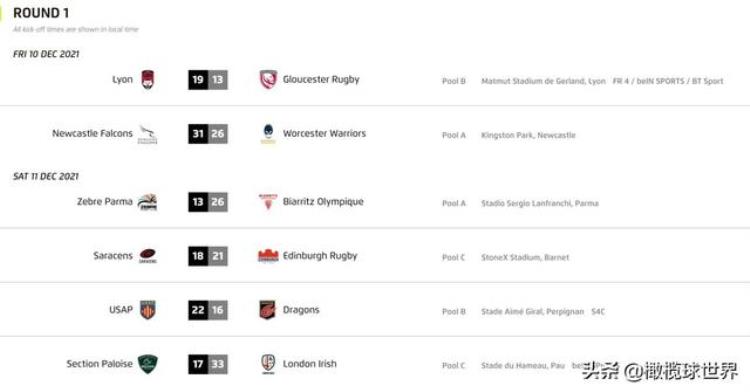The height and width of the screenshot is (392, 750).
Task: Click the Dragons team logo
Action: coord(268,310)
